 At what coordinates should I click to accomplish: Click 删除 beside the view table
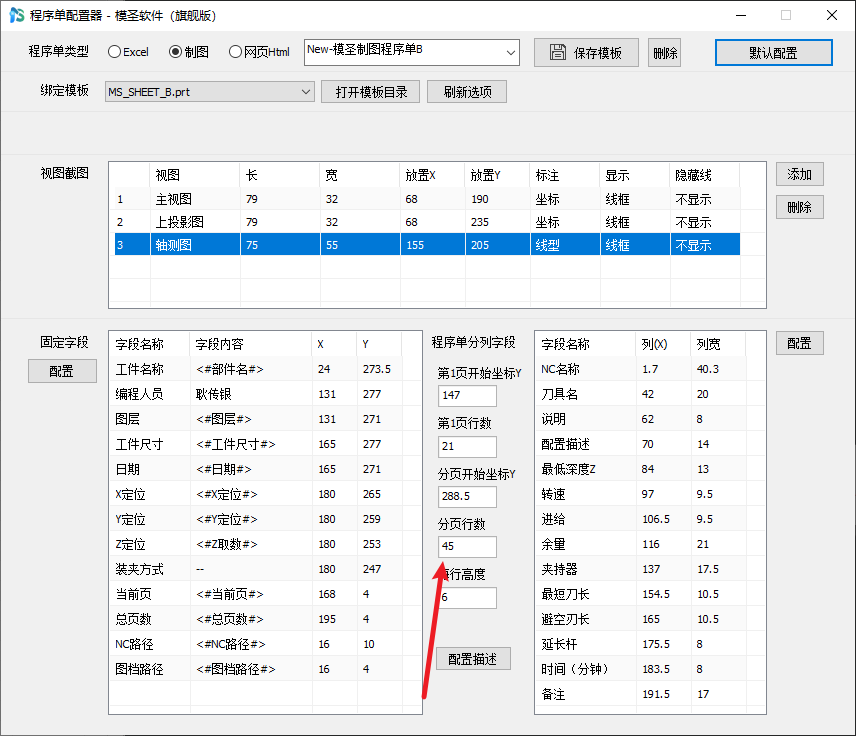pyautogui.click(x=800, y=207)
